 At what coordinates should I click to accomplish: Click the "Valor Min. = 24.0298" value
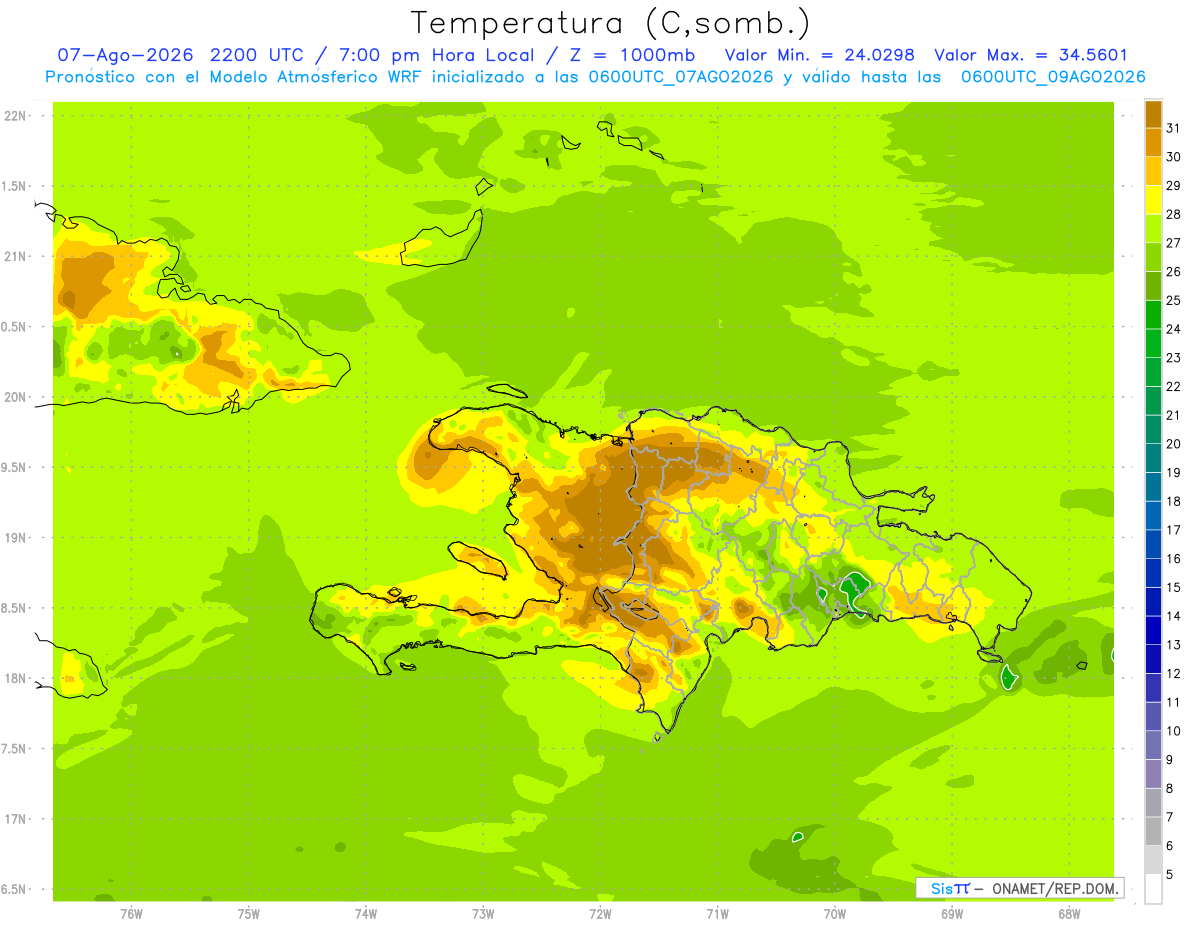point(819,55)
